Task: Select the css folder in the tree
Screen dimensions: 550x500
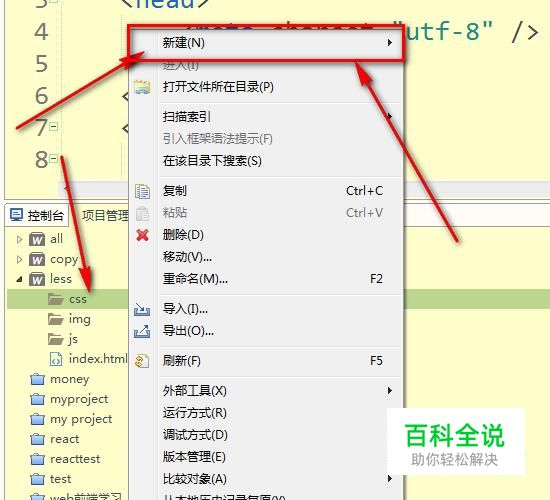Action: 78,299
